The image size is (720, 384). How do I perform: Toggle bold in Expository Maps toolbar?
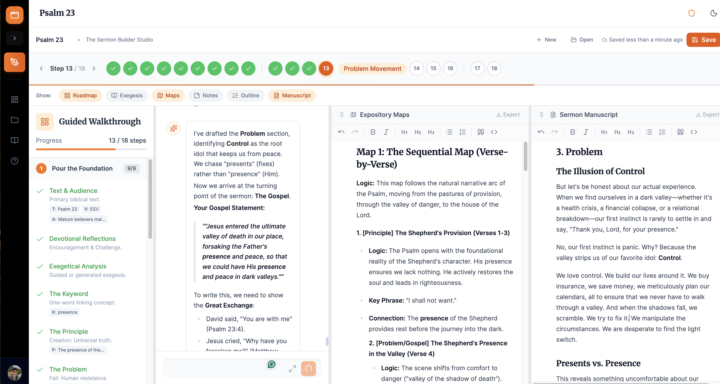point(373,132)
